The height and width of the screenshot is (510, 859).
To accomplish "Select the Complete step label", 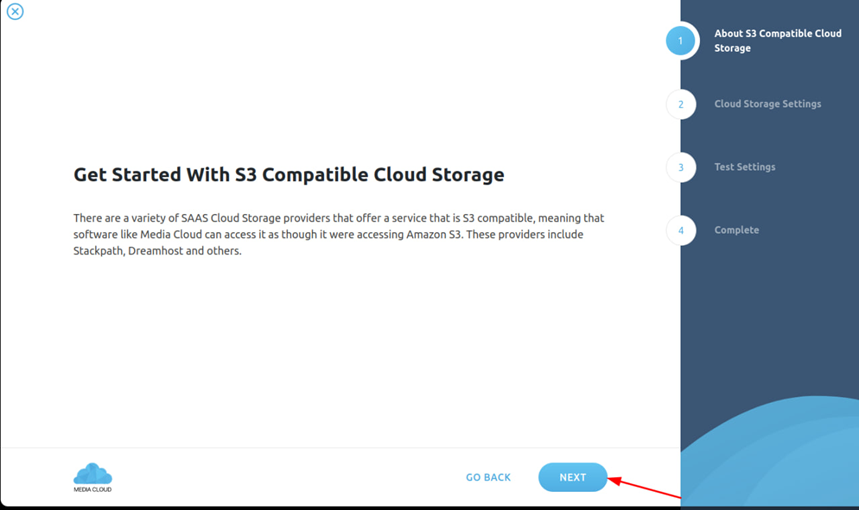I will 736,230.
